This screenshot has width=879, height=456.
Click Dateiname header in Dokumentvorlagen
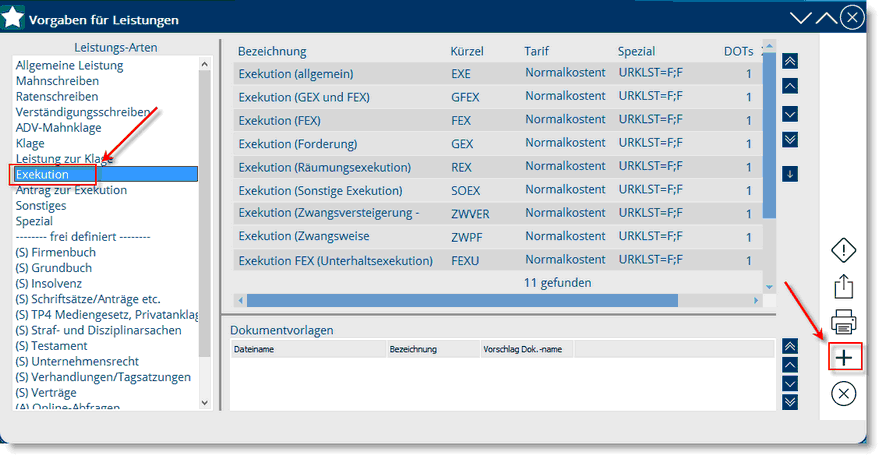[x=308, y=349]
